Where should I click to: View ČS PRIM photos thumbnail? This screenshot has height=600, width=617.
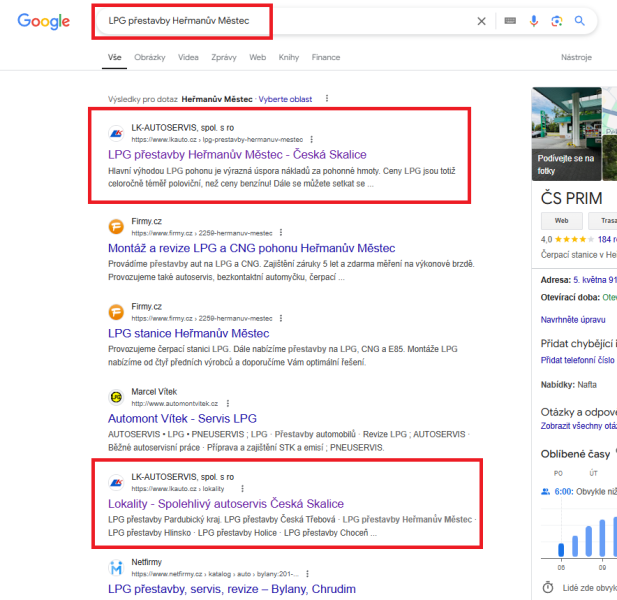567,134
